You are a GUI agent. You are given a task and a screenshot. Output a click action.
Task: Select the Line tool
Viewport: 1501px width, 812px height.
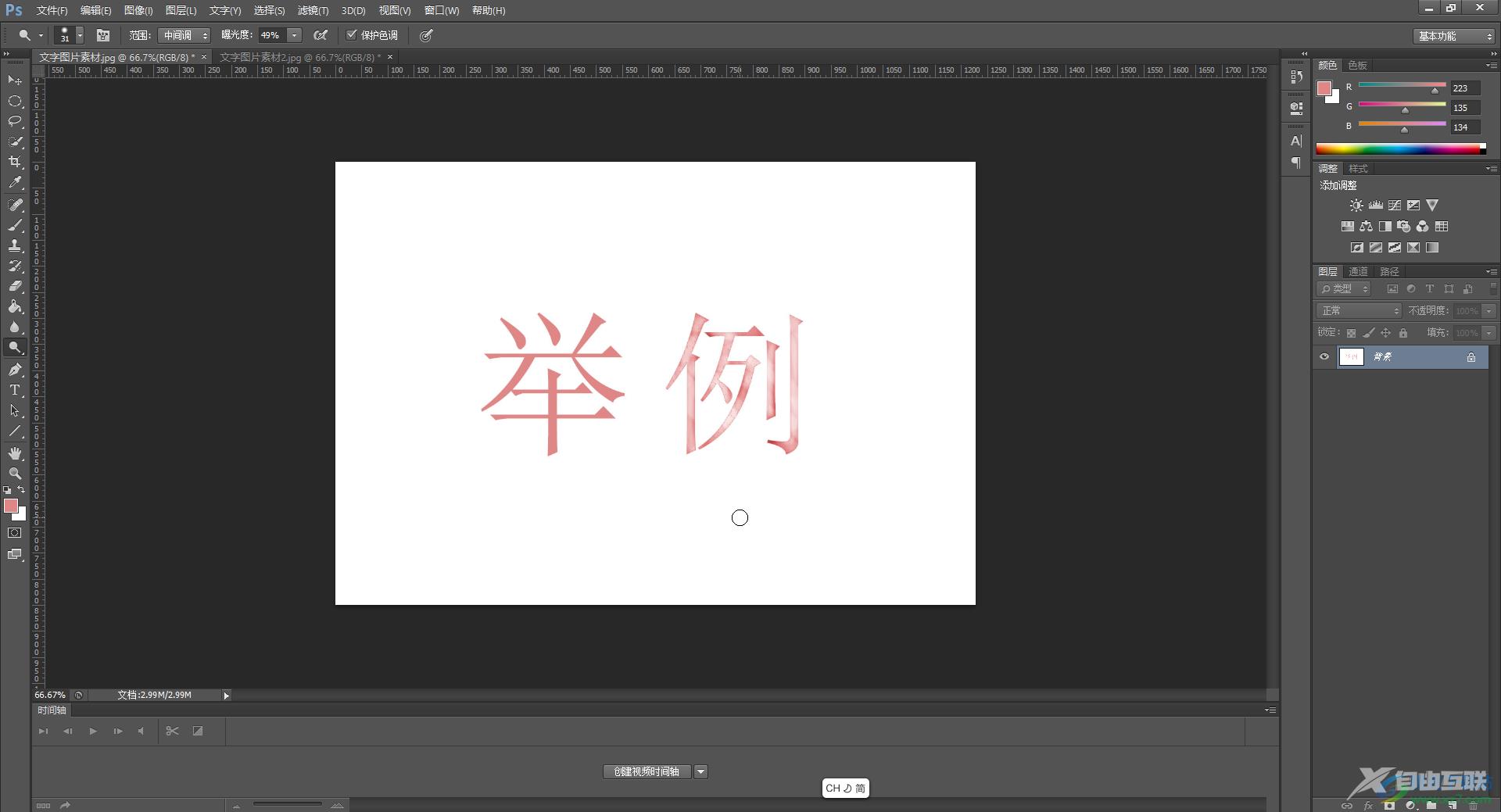point(15,431)
